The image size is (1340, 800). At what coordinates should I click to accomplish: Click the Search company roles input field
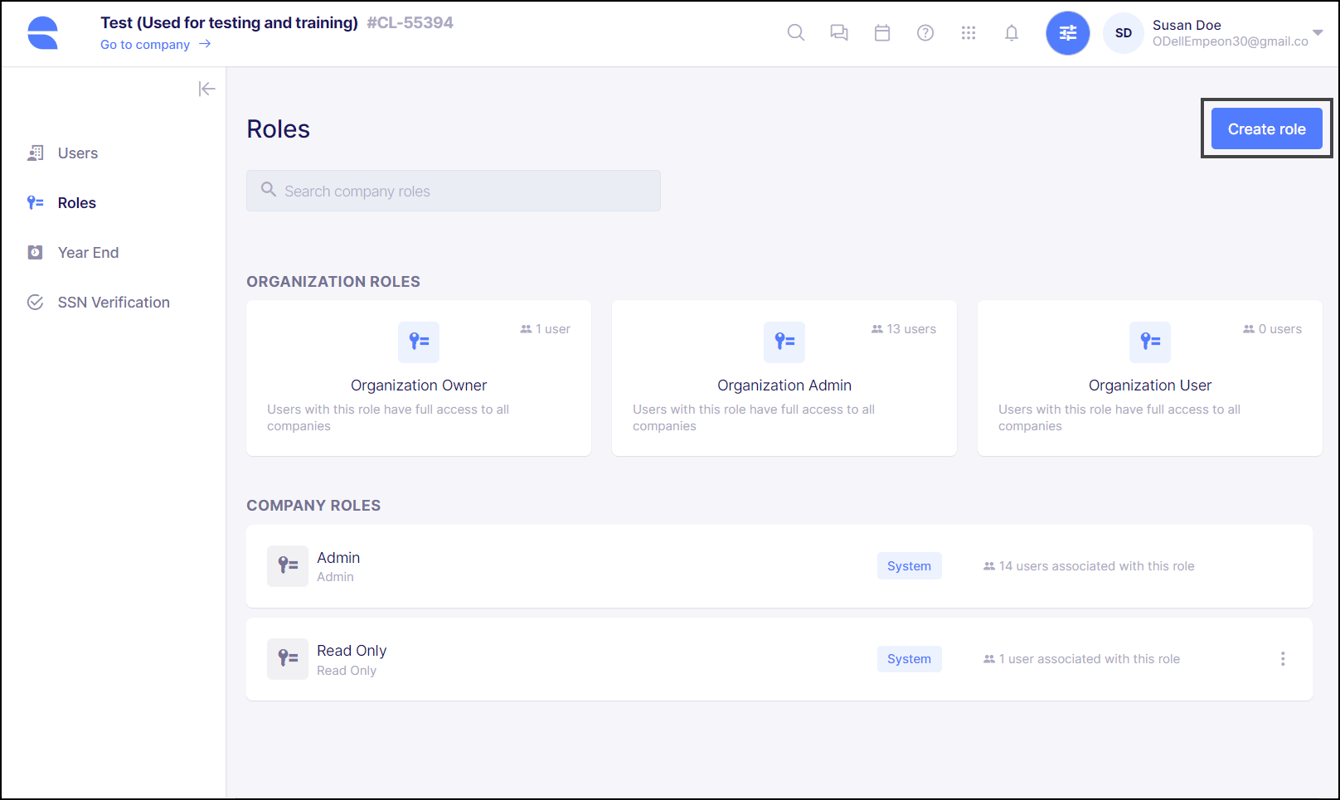453,190
